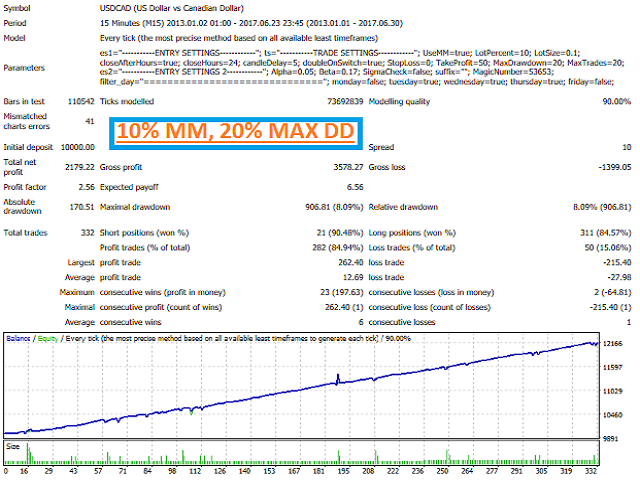Select consecutive losses value '2 (-64.81)'
This screenshot has height=480, width=640.
coord(612,292)
